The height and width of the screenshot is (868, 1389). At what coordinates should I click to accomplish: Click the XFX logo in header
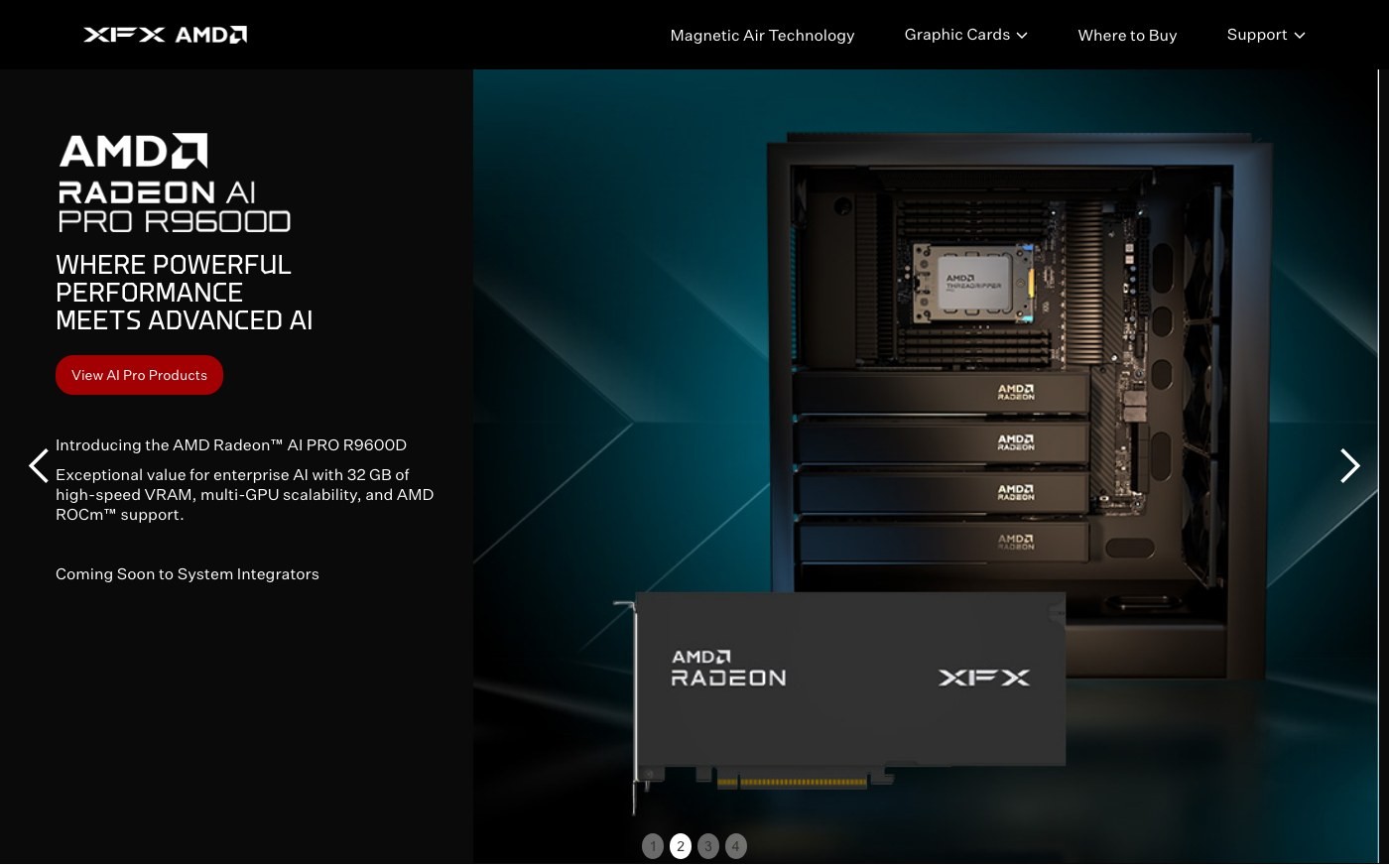(124, 35)
